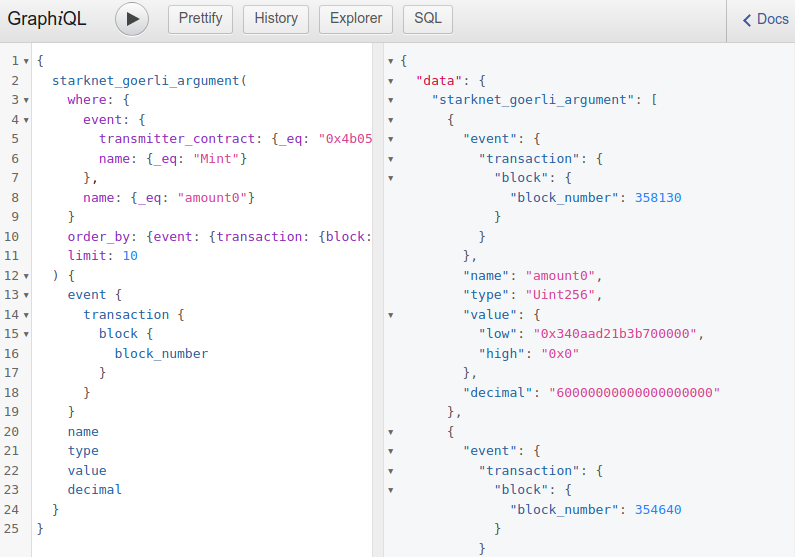Click the "Mint" string in the query
Viewport: 795px width, 557px height.
click(216, 159)
